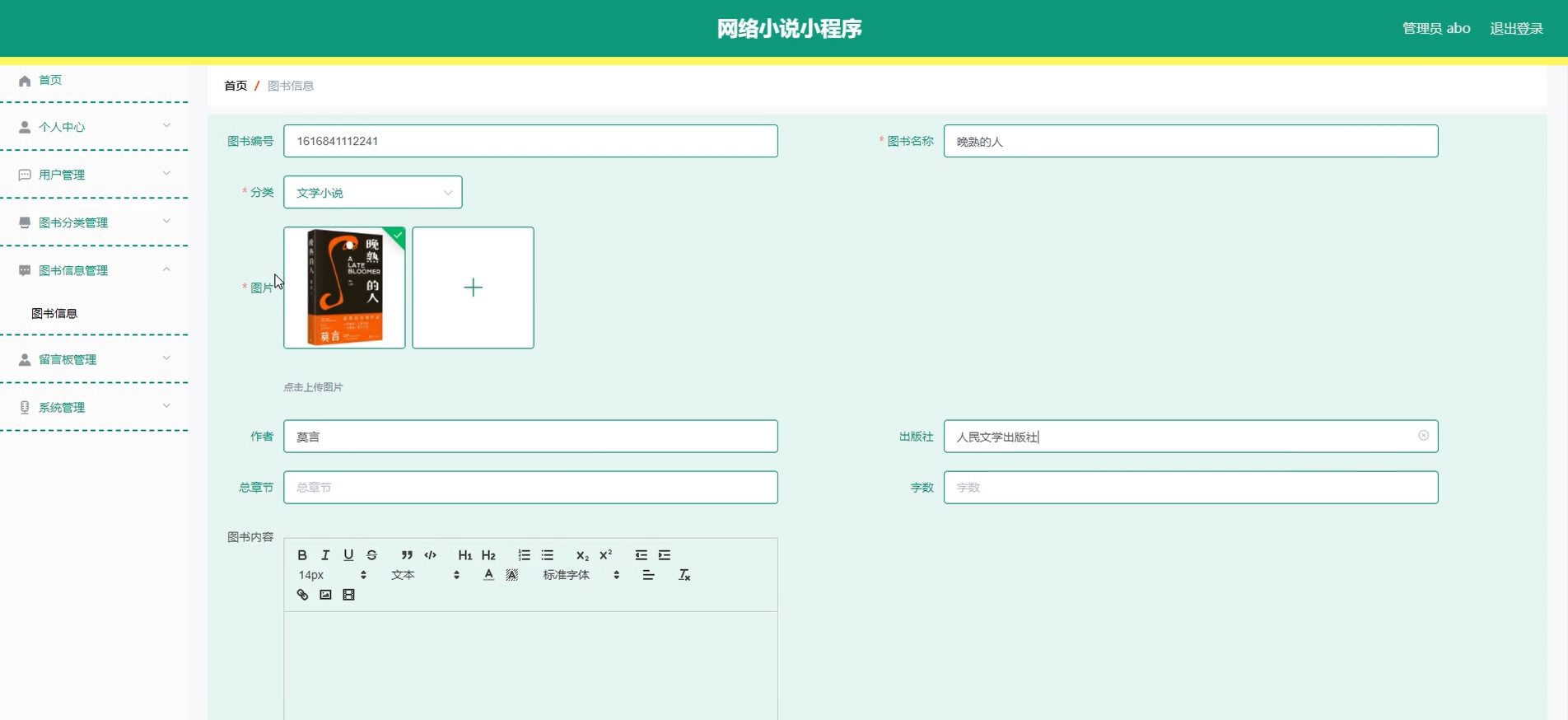This screenshot has width=1568, height=720.
Task: Apply blockquote formatting in editor
Action: [x=407, y=555]
